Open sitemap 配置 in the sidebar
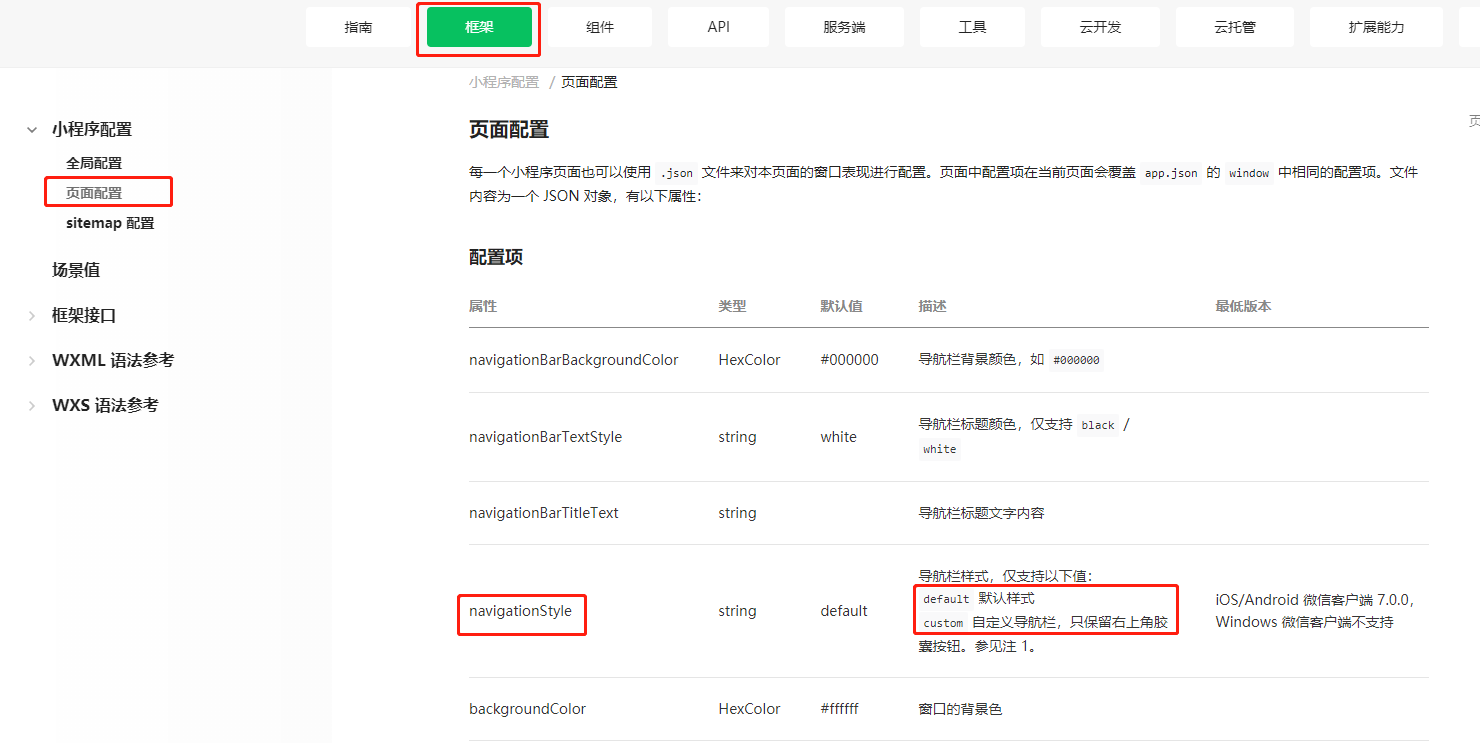Viewport: 1480px width, 743px height. 110,223
